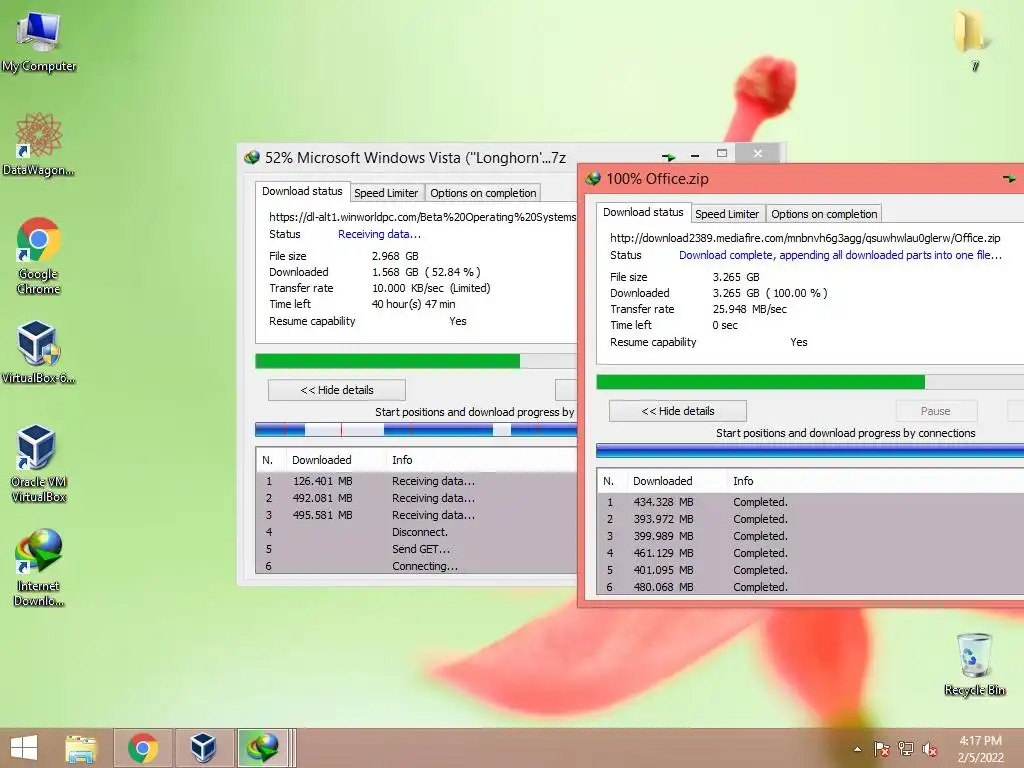The height and width of the screenshot is (768, 1024).
Task: Select the completed row with 434.328 MB
Action: pyautogui.click(x=811, y=502)
